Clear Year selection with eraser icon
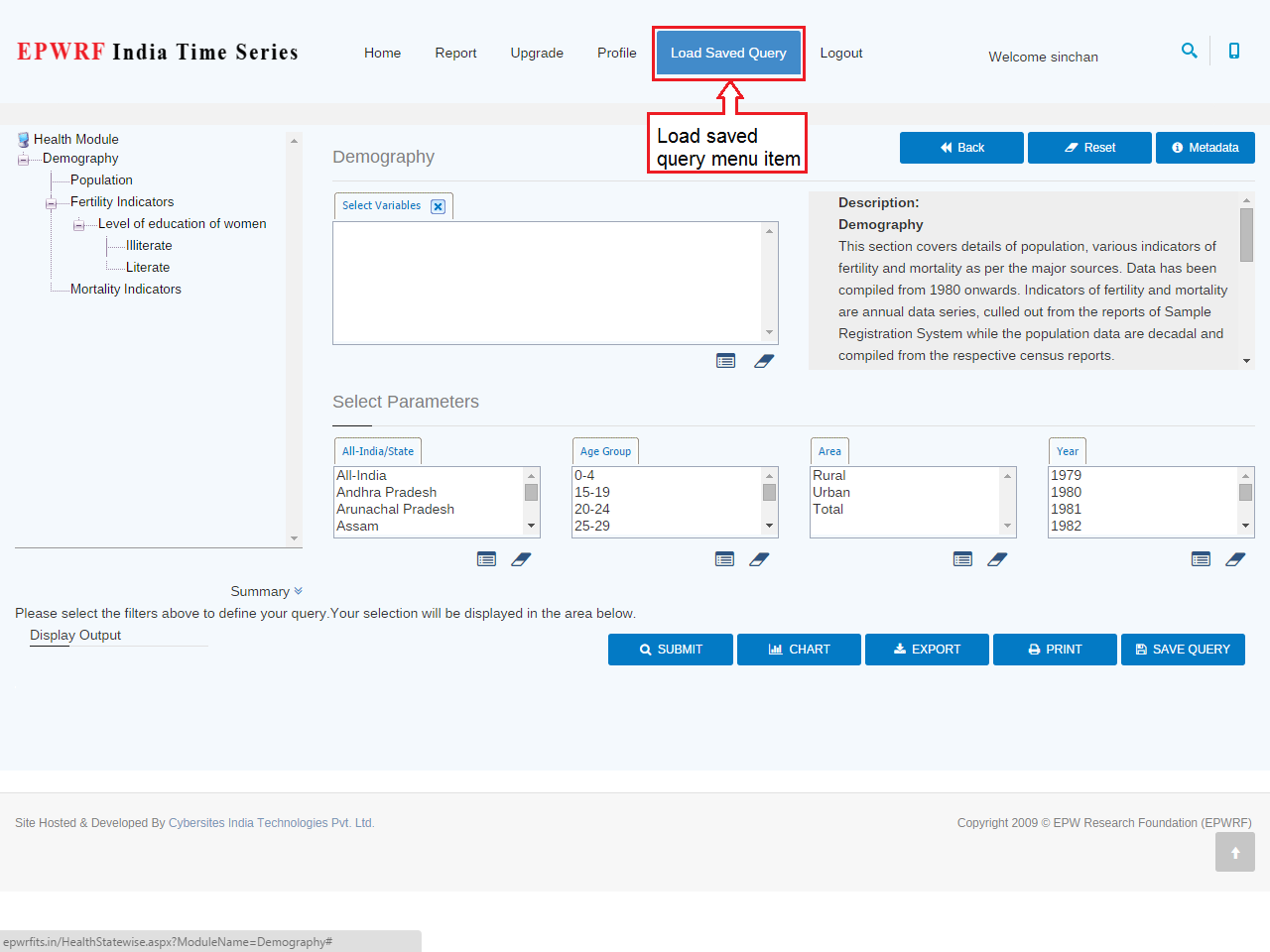Screen dimensions: 1270x952 tap(1235, 559)
